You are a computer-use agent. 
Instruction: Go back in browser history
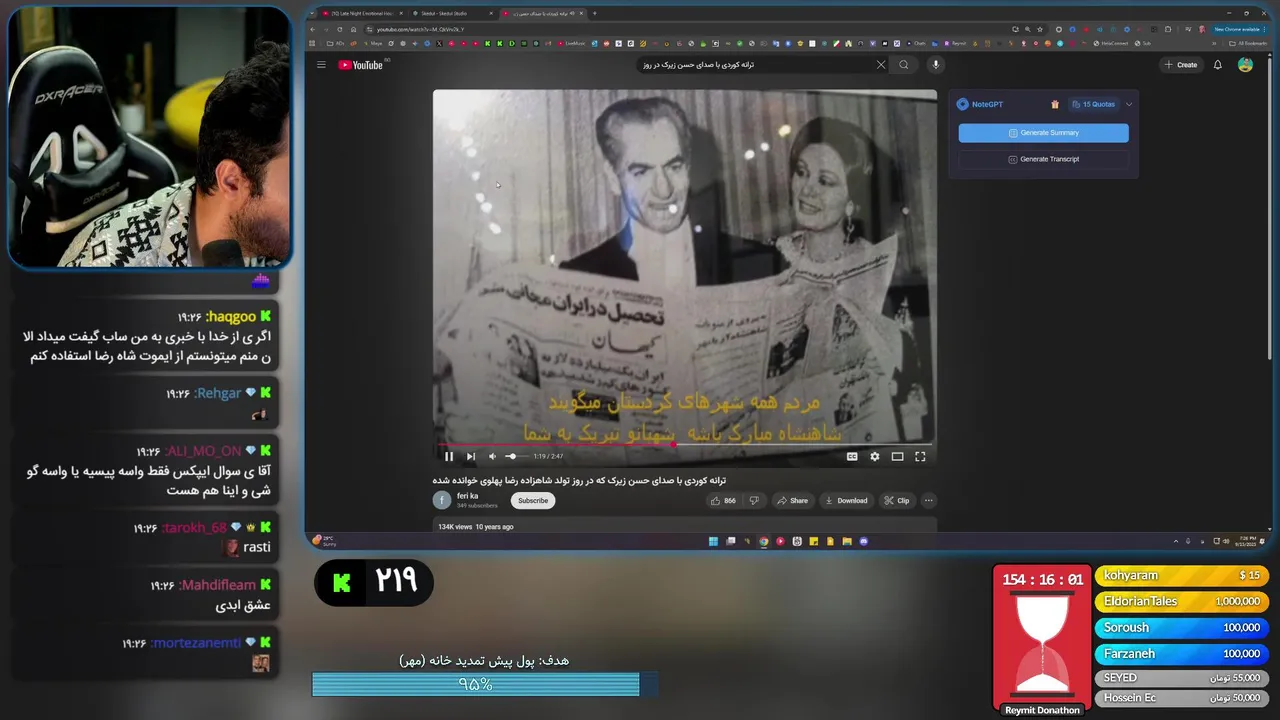(x=313, y=29)
